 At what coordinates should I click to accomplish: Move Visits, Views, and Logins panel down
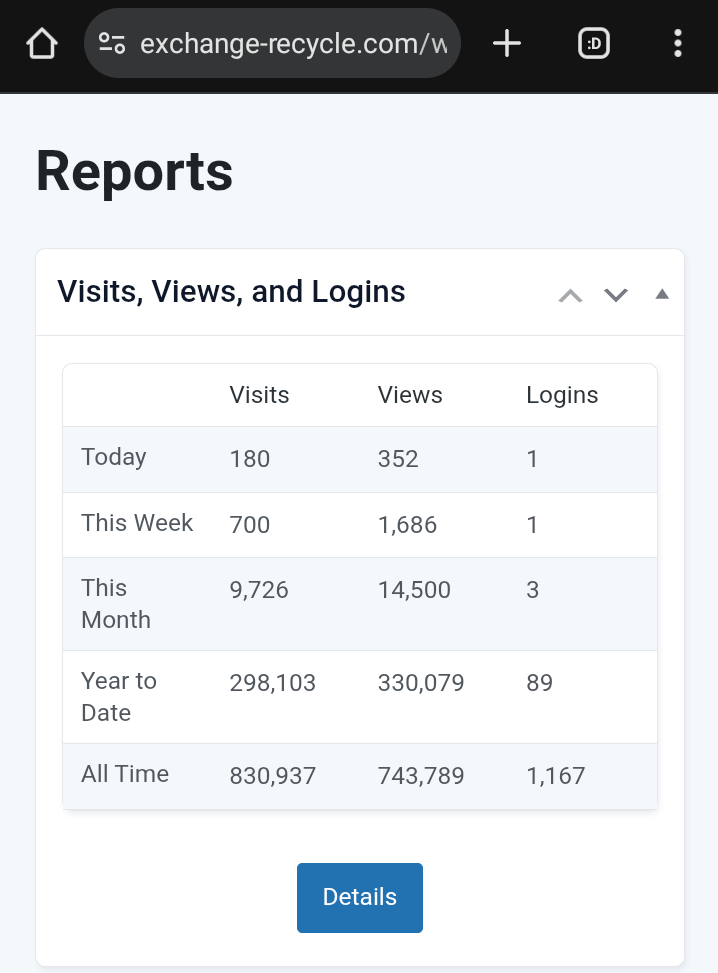tap(616, 294)
